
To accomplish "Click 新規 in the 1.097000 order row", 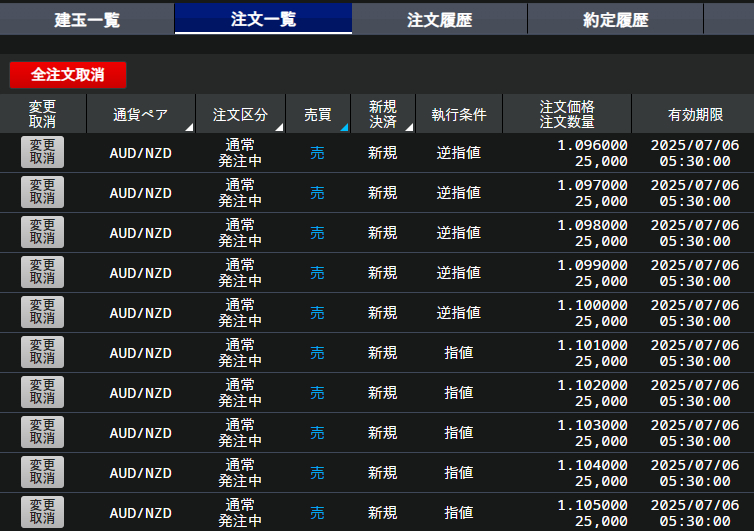I will [383, 193].
